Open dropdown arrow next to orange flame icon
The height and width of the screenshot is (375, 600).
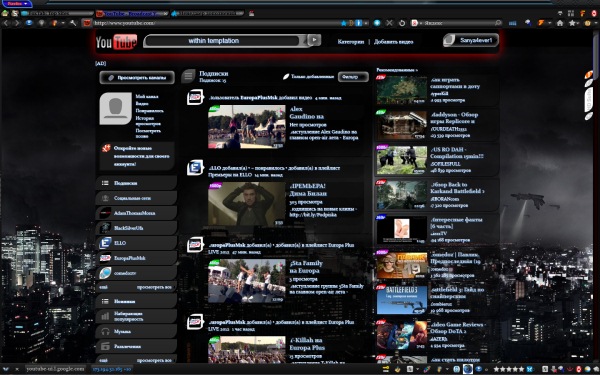(x=63, y=23)
